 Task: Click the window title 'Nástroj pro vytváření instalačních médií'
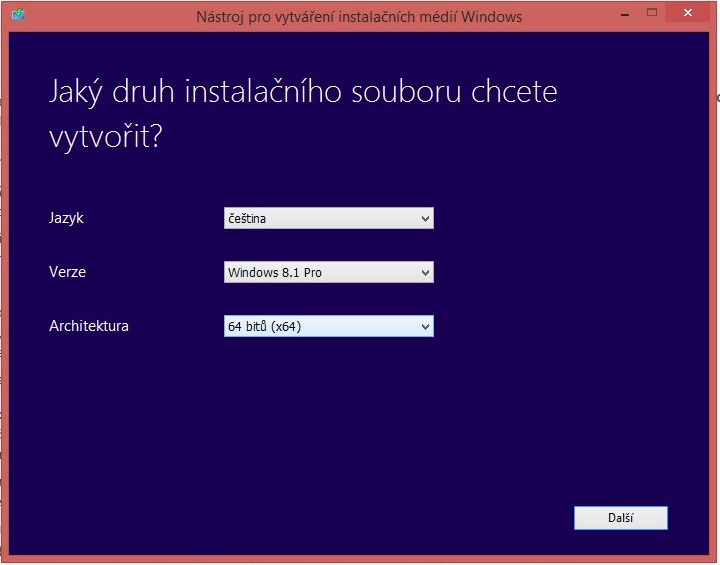coord(330,16)
